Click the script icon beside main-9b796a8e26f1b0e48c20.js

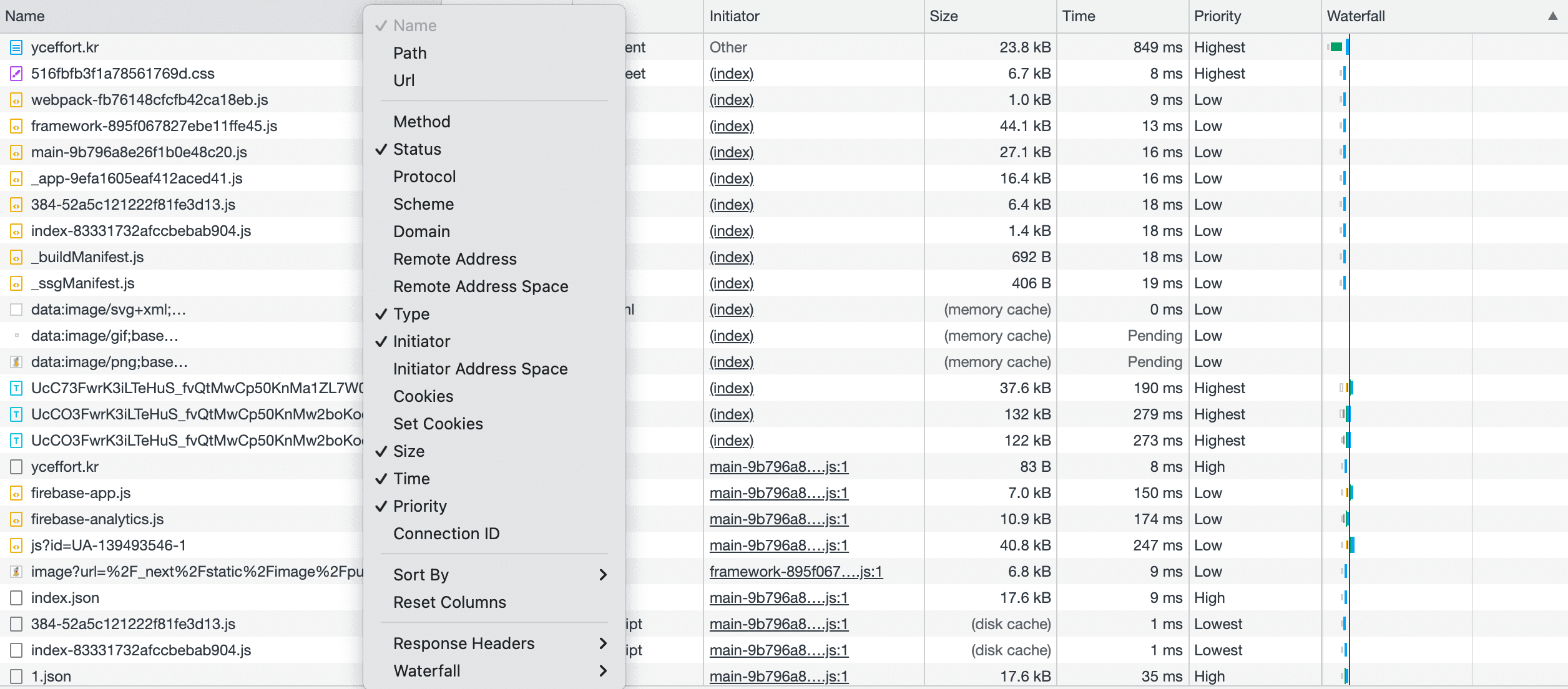15,152
